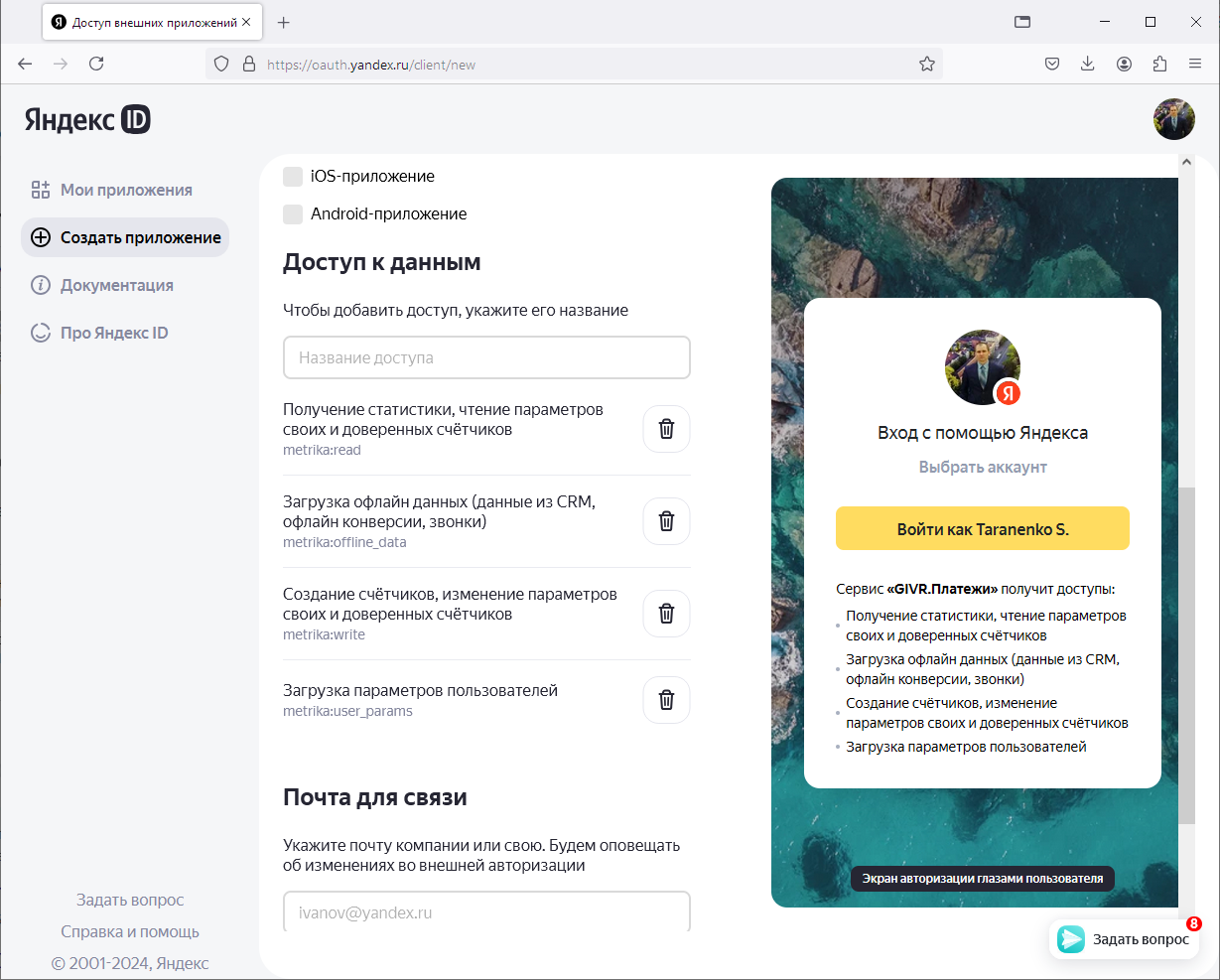This screenshot has width=1220, height=980.
Task: Select the Доступ внешних приложений browser tab
Action: pyautogui.click(x=152, y=22)
